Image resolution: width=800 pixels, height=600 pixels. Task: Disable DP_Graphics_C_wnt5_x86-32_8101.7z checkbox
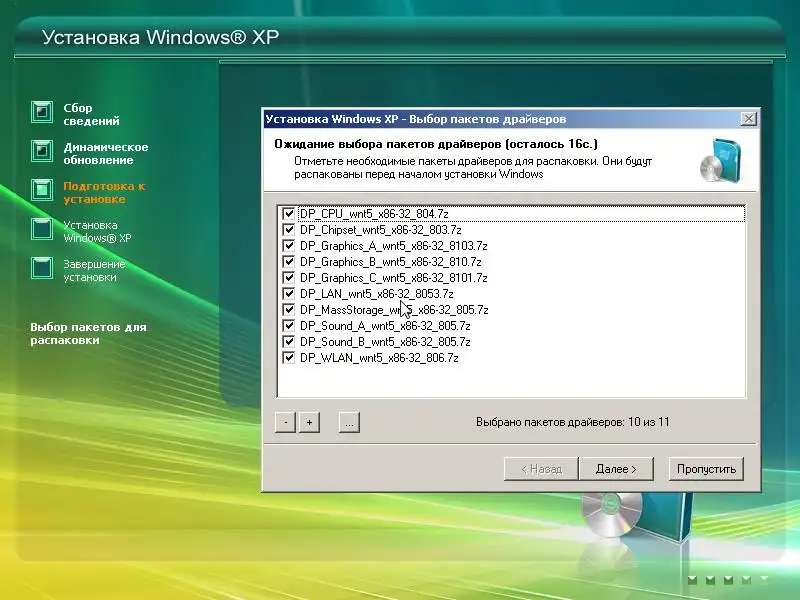coord(288,278)
